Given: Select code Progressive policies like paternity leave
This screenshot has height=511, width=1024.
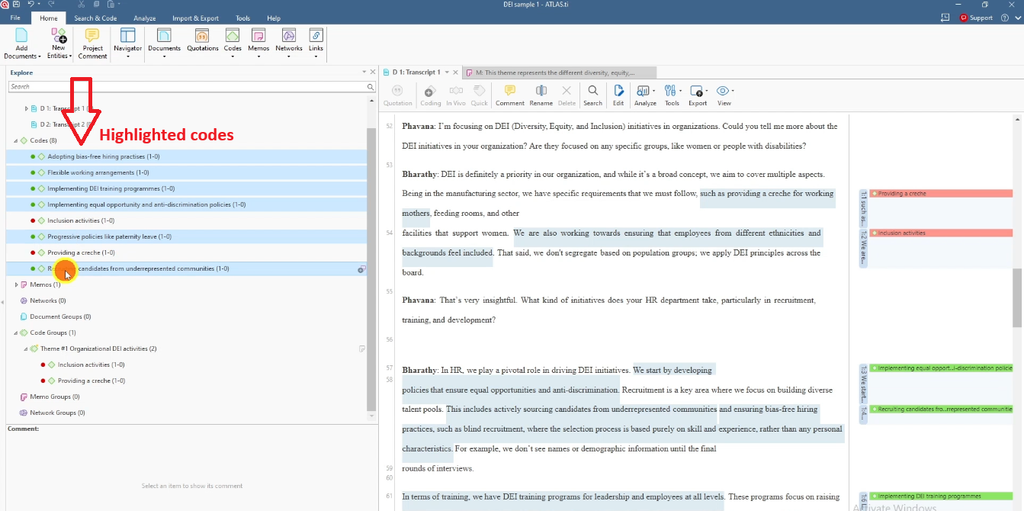Looking at the screenshot, I should click(x=186, y=237).
